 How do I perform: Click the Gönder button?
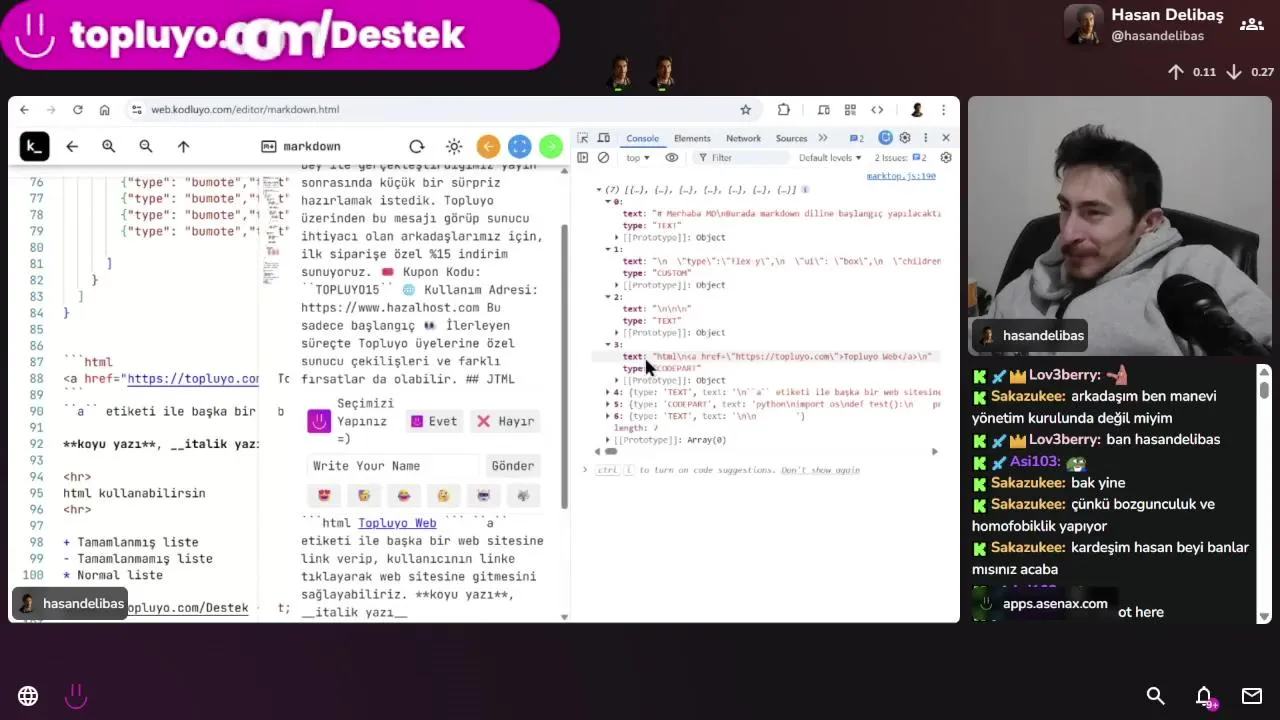pyautogui.click(x=513, y=466)
